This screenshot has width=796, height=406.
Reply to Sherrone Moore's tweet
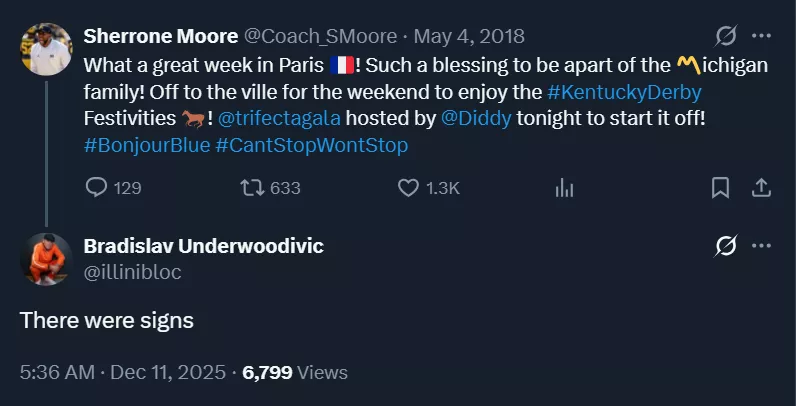(97, 187)
